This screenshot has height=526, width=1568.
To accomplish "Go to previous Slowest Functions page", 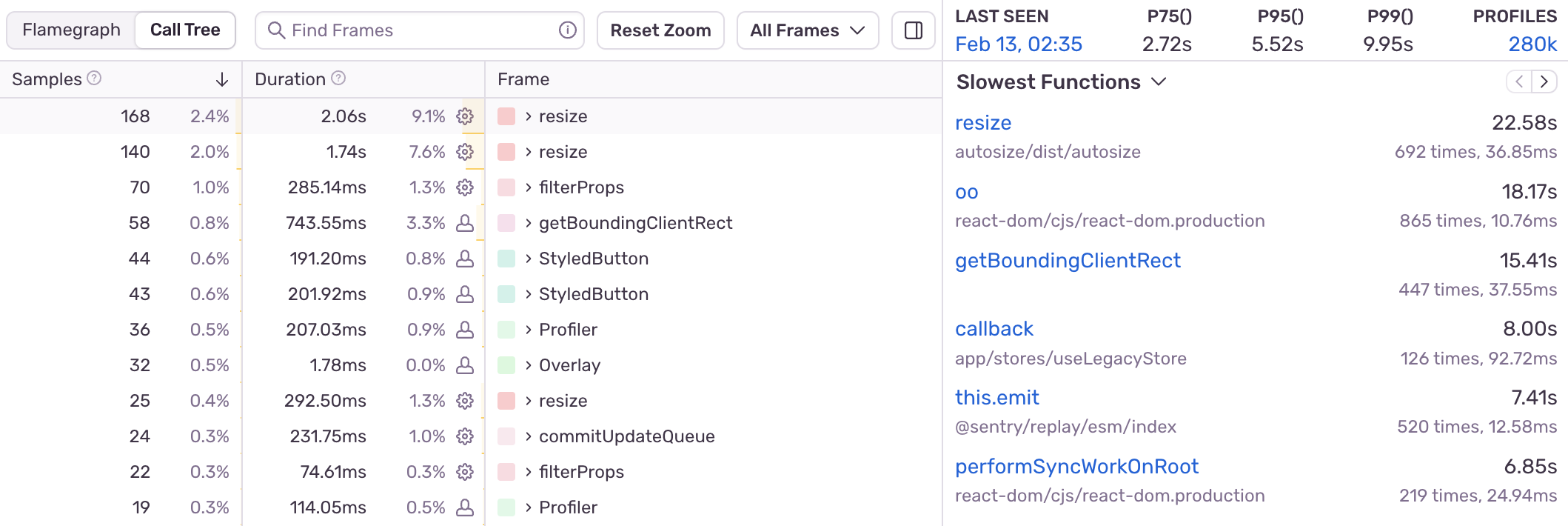I will coord(1519,81).
